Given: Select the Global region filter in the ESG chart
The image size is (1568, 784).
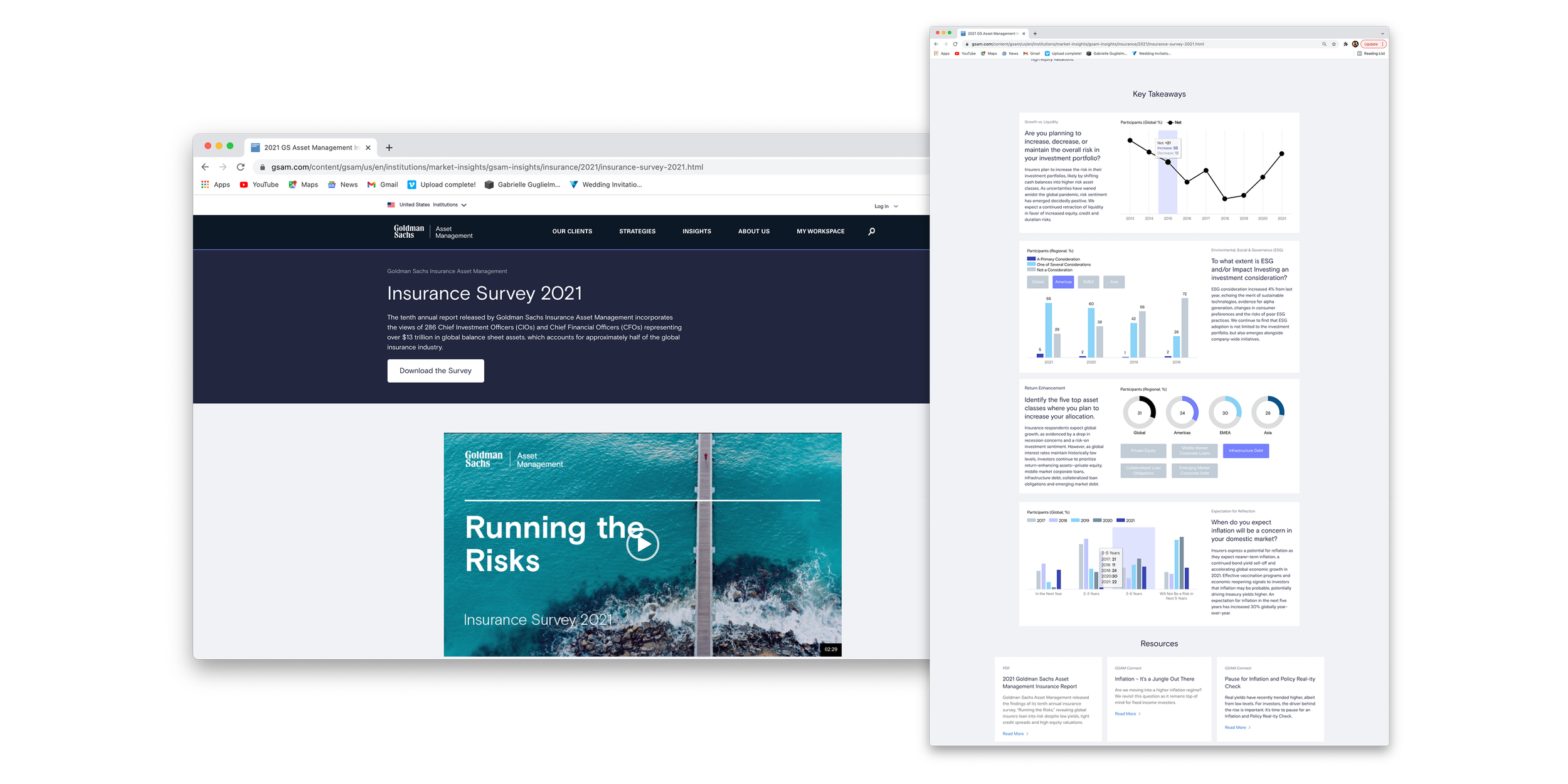Looking at the screenshot, I should pos(1037,282).
